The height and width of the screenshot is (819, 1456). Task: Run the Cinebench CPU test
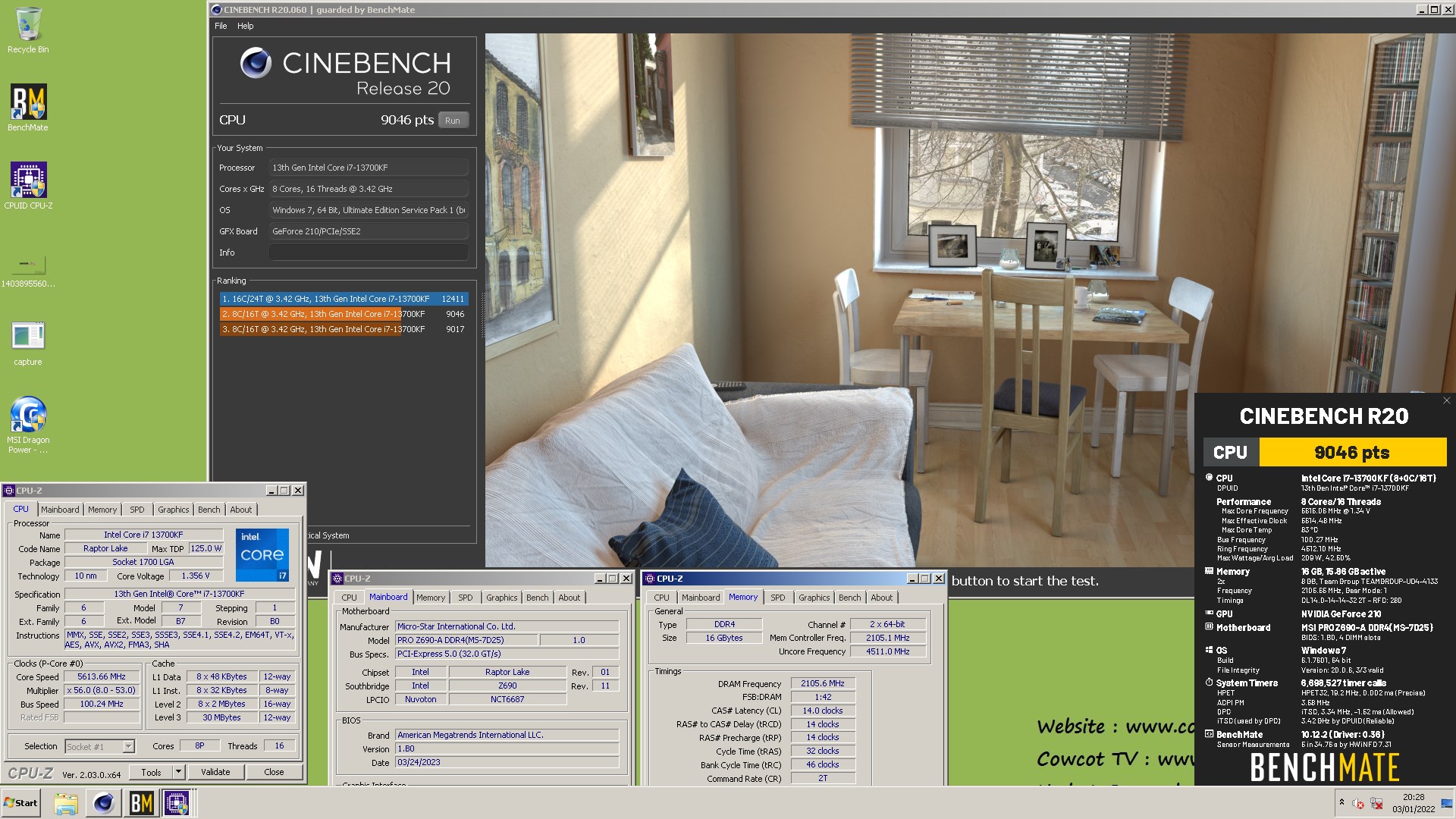coord(453,121)
